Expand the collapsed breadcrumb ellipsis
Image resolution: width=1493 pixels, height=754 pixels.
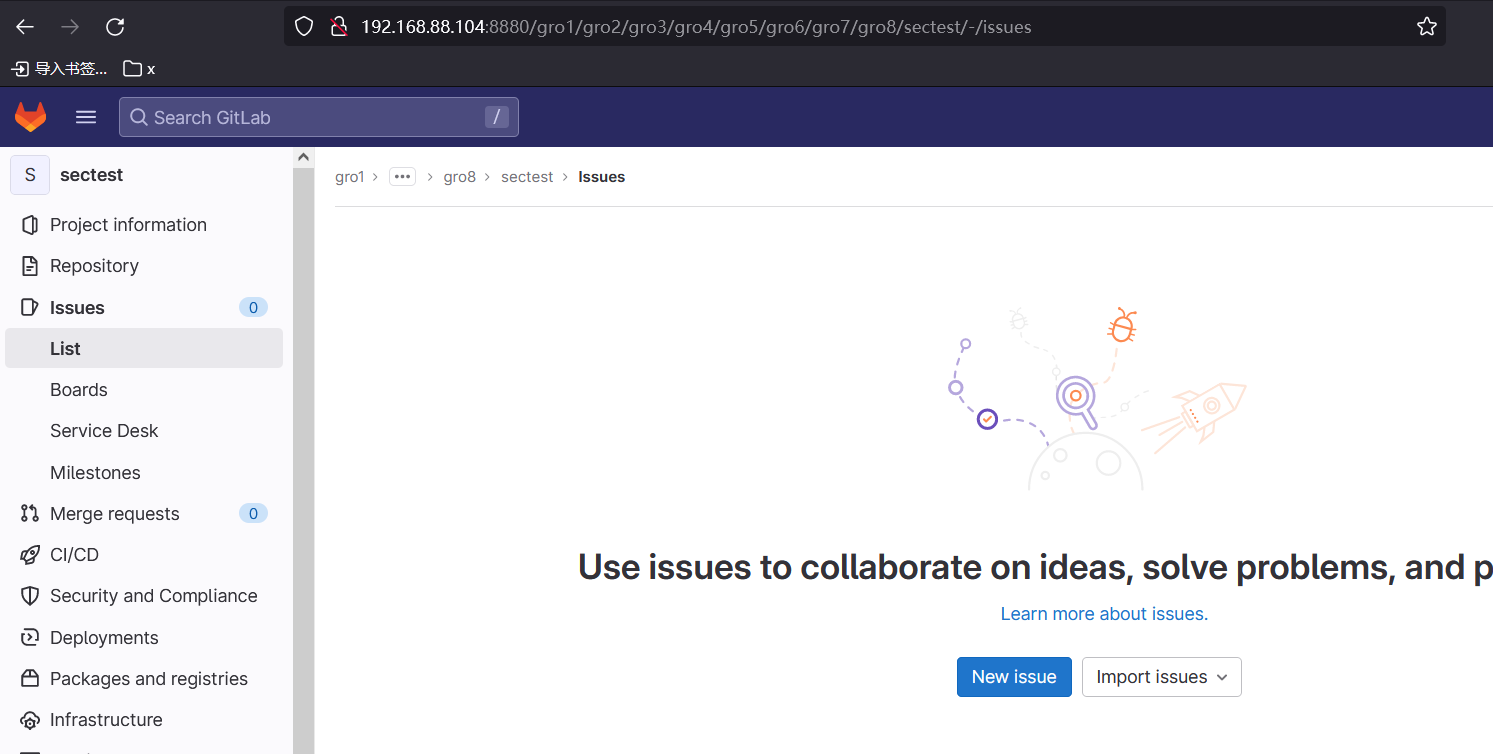point(402,177)
